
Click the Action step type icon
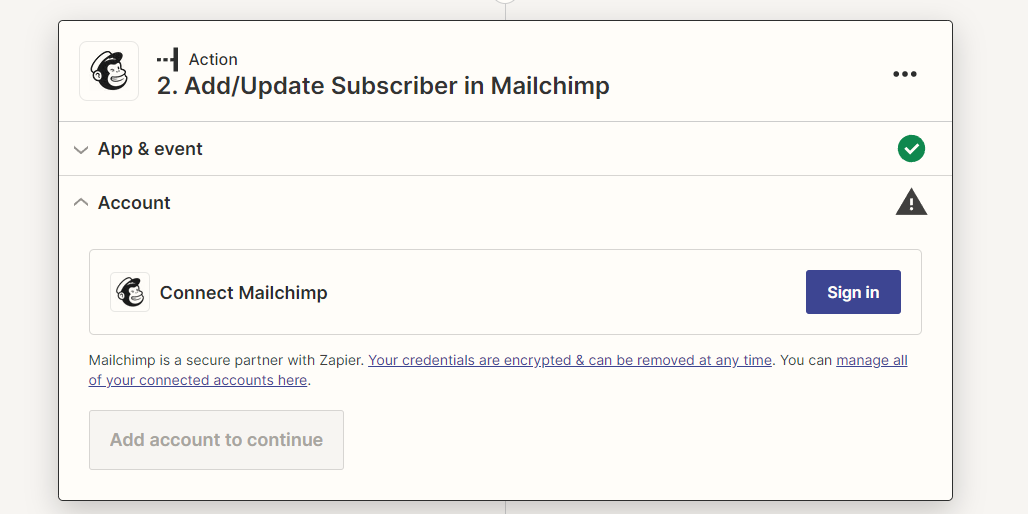[x=167, y=60]
